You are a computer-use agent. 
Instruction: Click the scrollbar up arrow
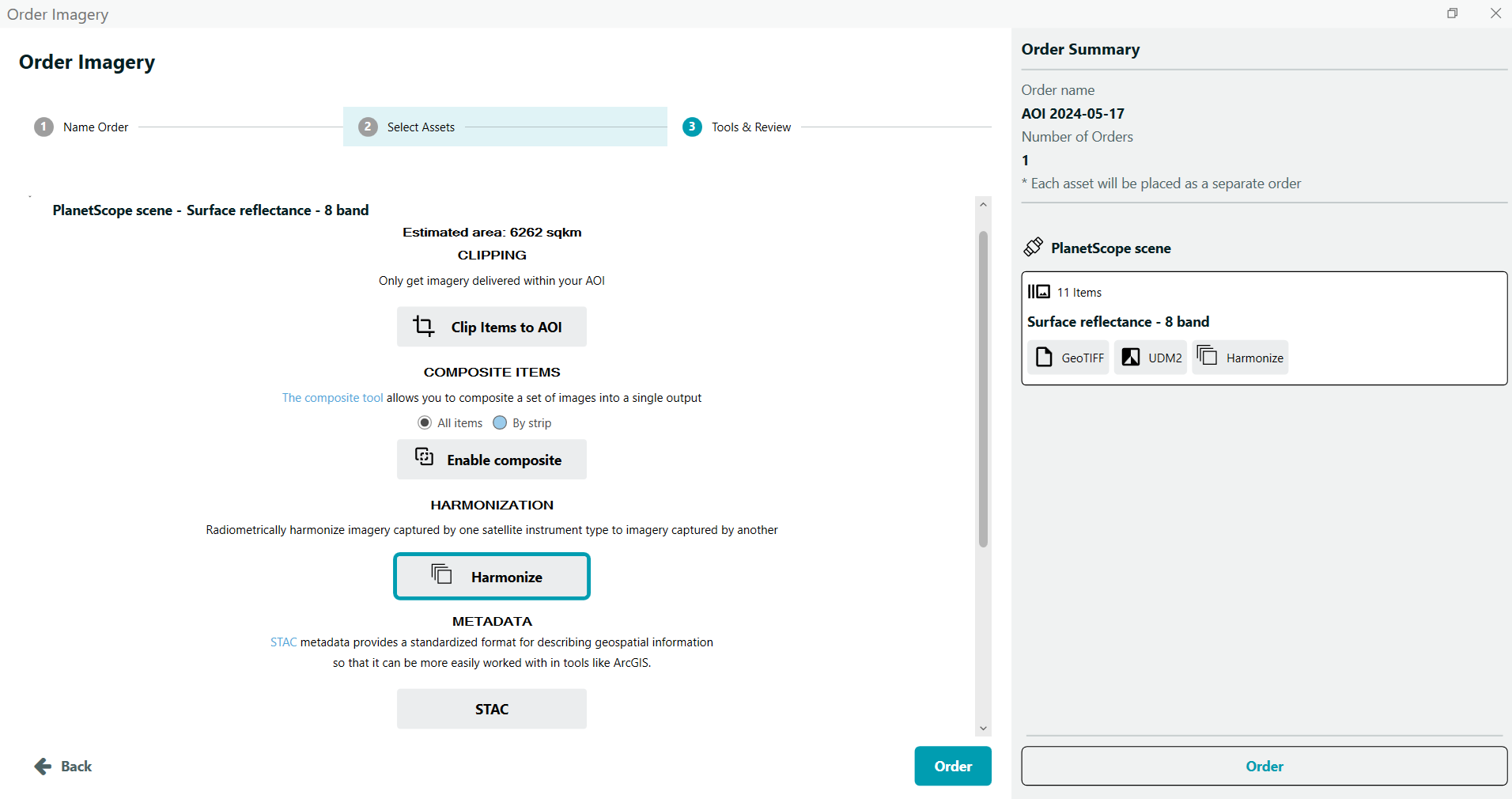[983, 204]
